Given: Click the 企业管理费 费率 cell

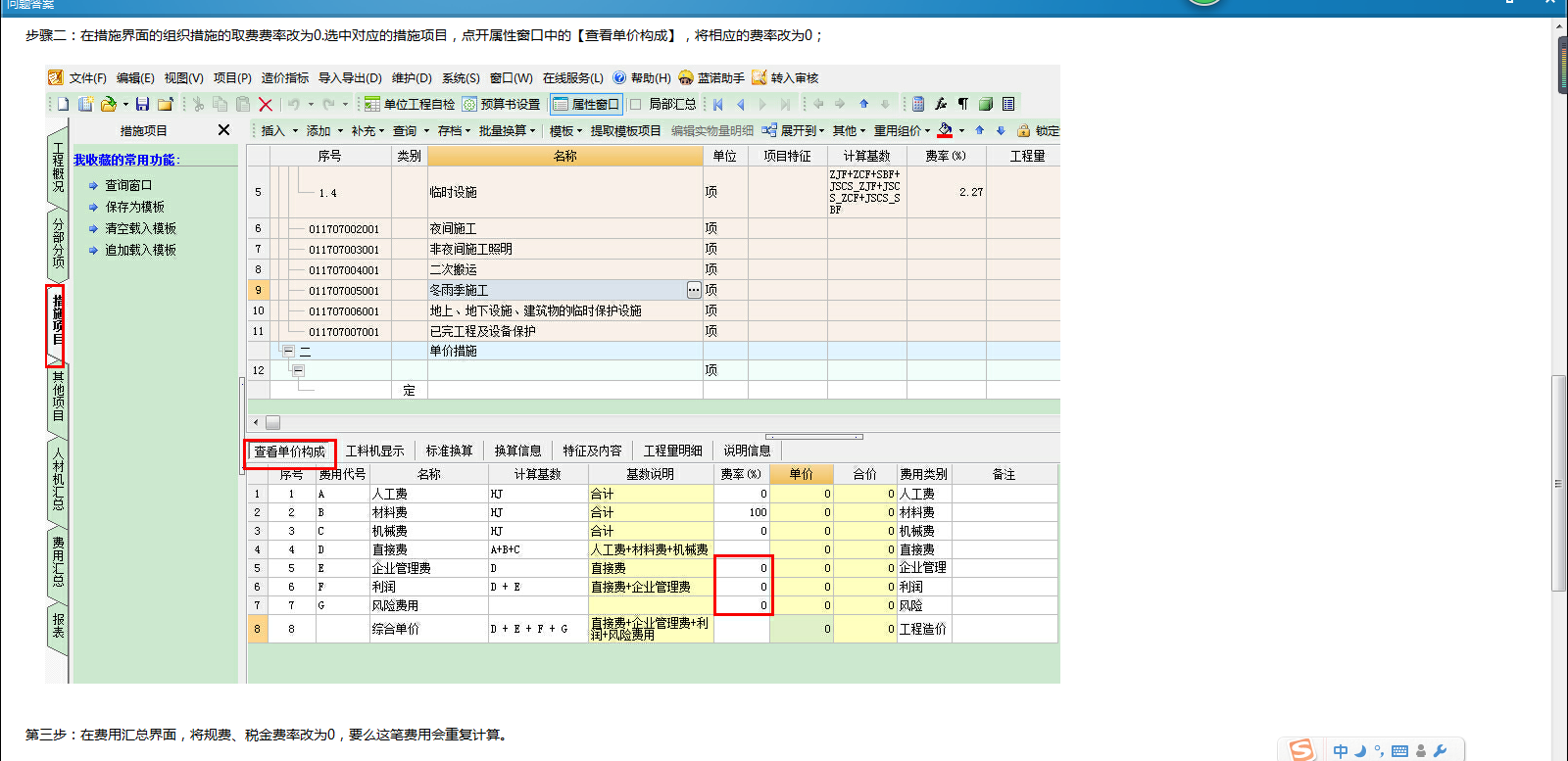Looking at the screenshot, I should coord(742,568).
